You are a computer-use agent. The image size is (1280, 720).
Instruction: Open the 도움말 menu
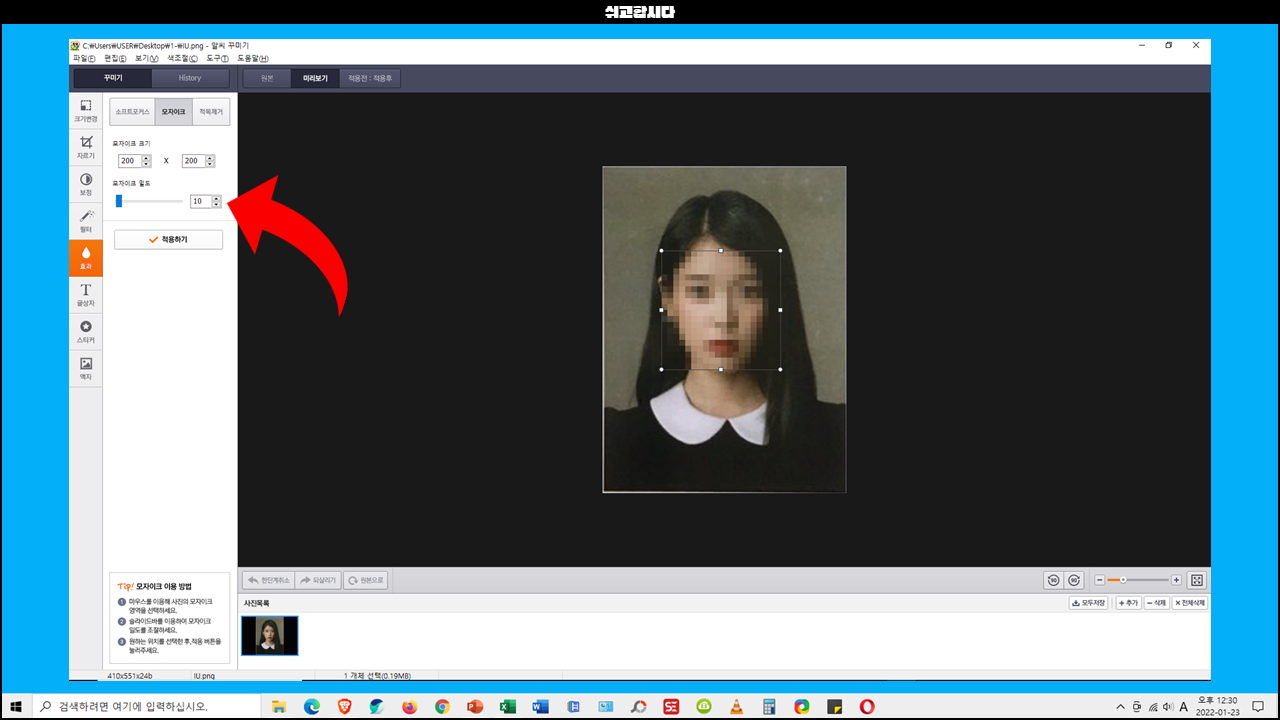coord(253,58)
